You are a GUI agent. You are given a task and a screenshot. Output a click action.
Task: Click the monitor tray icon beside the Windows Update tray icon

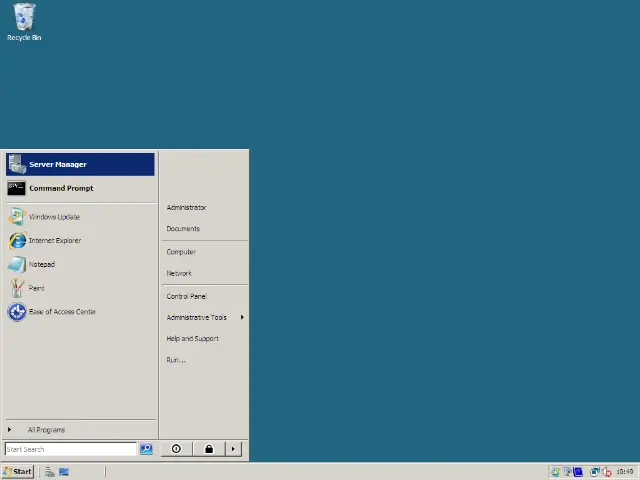click(567, 472)
